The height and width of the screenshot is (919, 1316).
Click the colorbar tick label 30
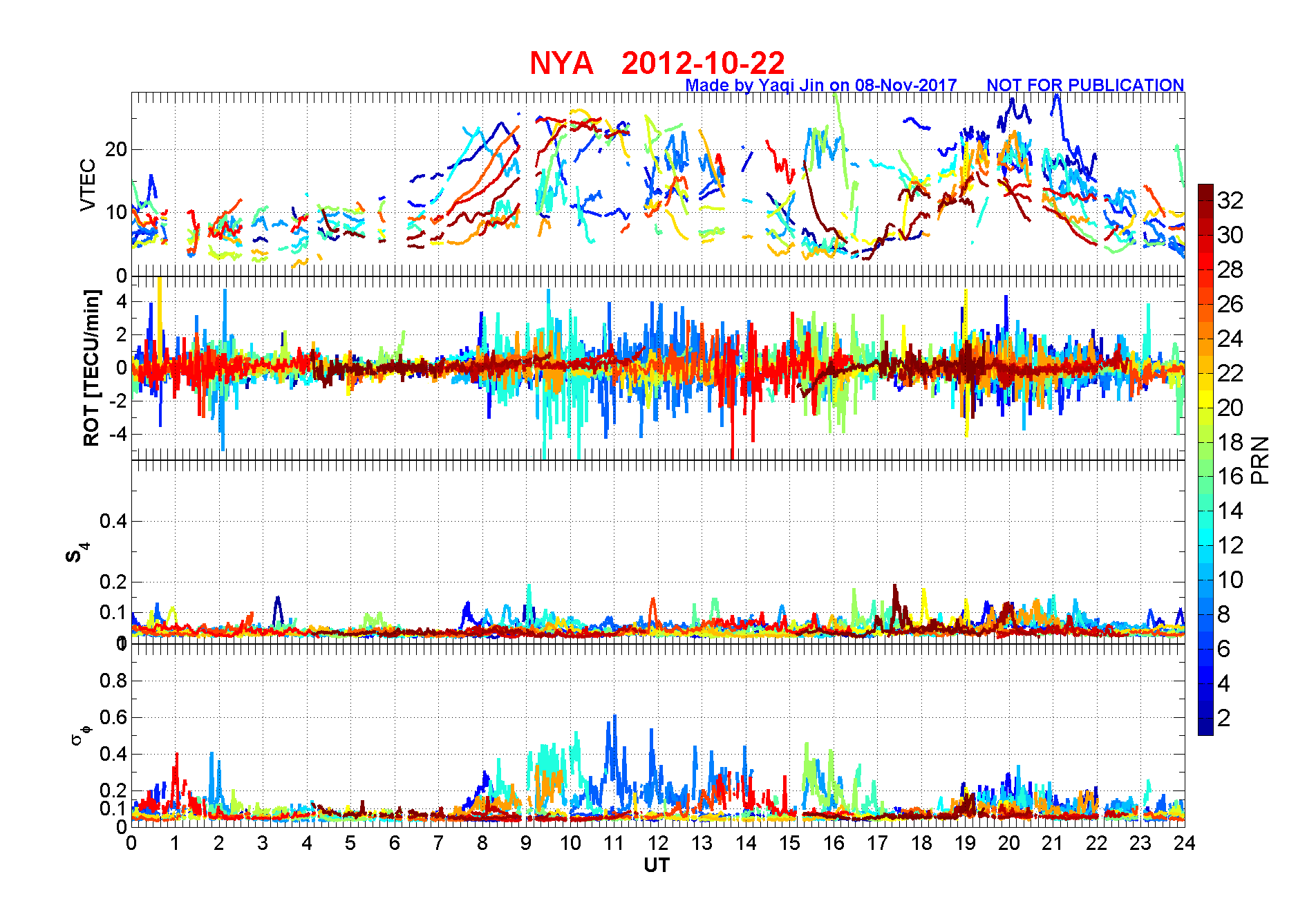click(x=1230, y=235)
